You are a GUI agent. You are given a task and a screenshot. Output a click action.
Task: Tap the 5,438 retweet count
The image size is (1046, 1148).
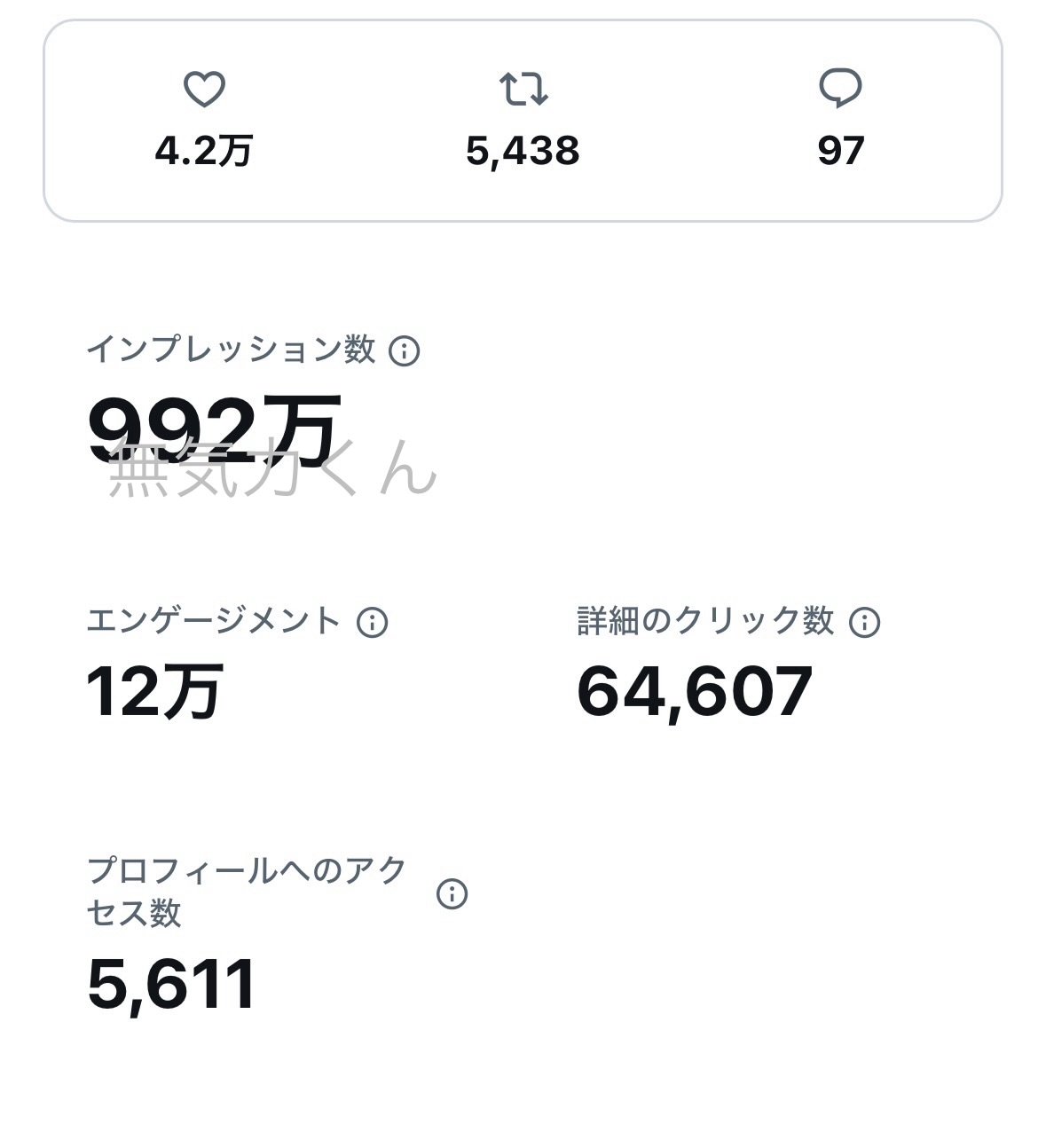523,152
